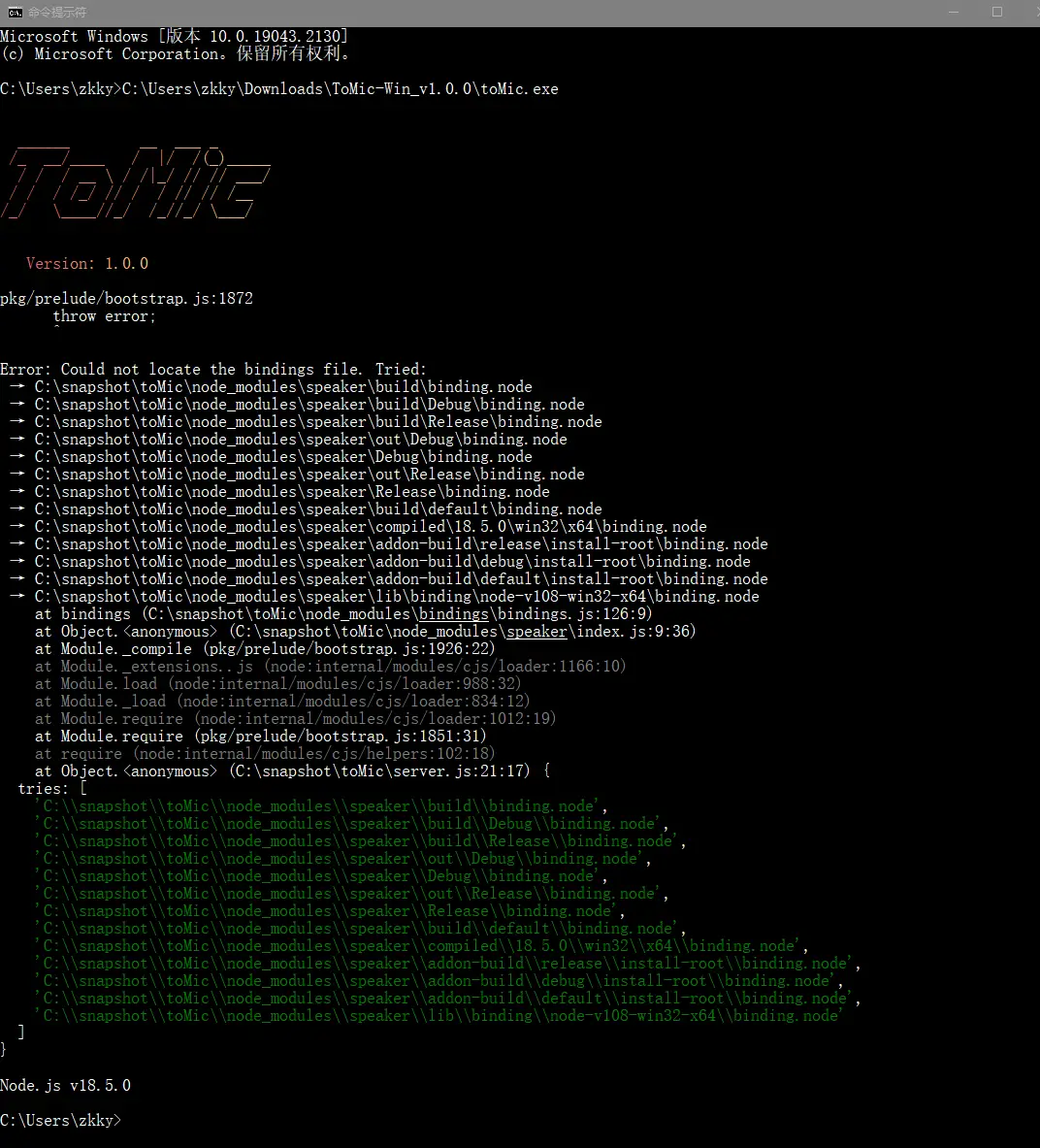Image resolution: width=1040 pixels, height=1148 pixels.
Task: Click the "Node.js v18.5.0" line
Action: (x=65, y=1086)
